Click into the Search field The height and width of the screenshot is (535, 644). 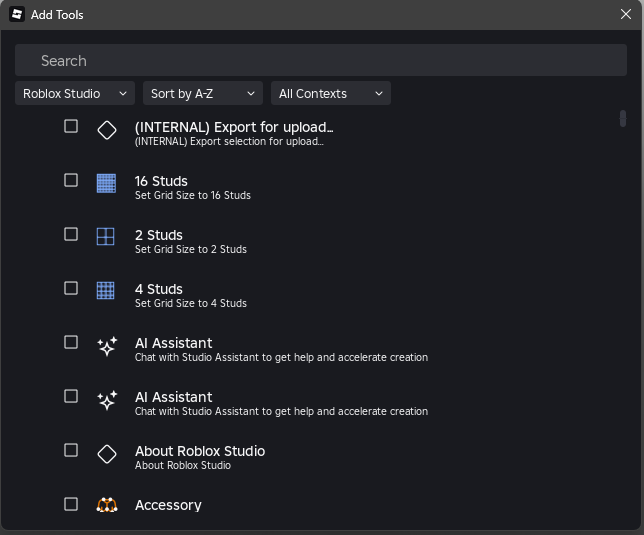(321, 60)
